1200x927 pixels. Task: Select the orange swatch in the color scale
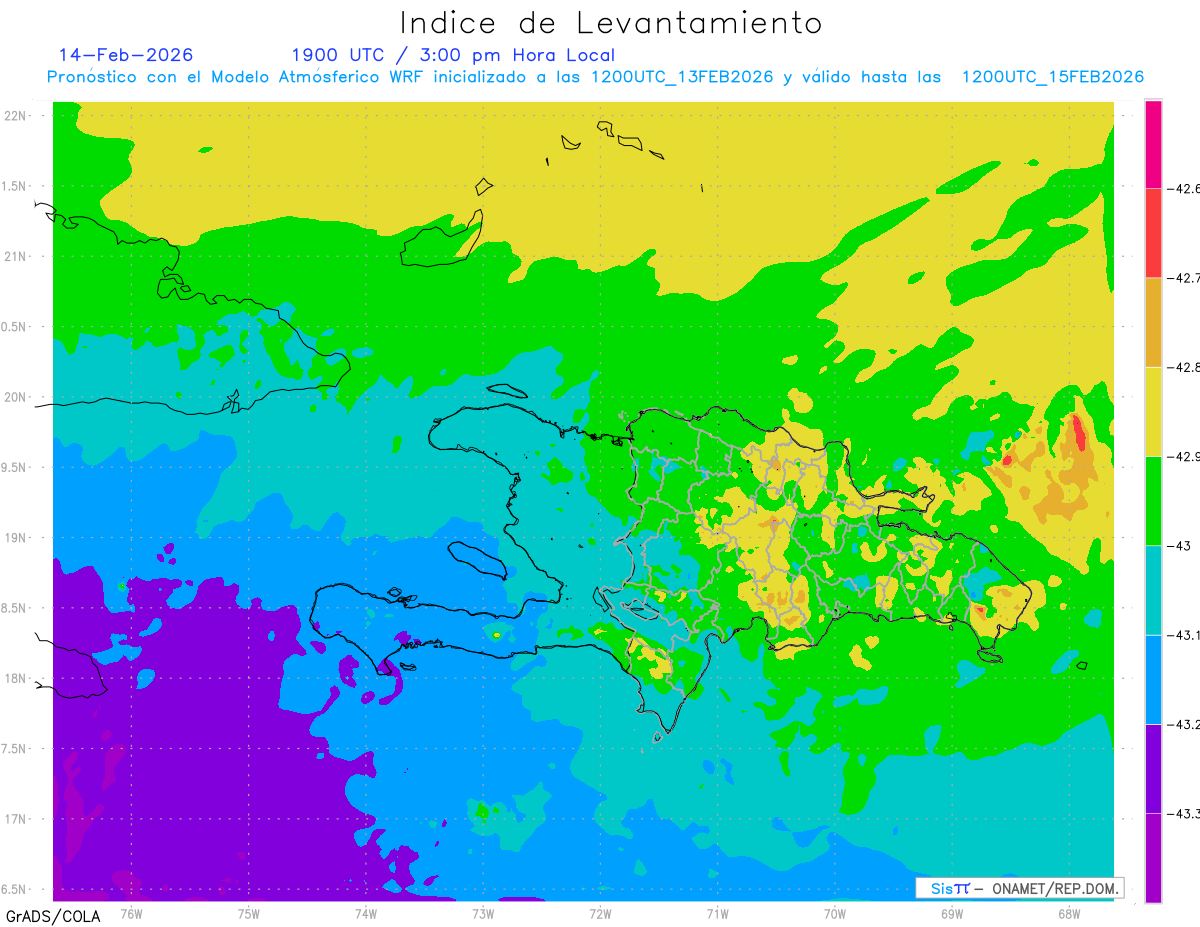[x=1153, y=322]
